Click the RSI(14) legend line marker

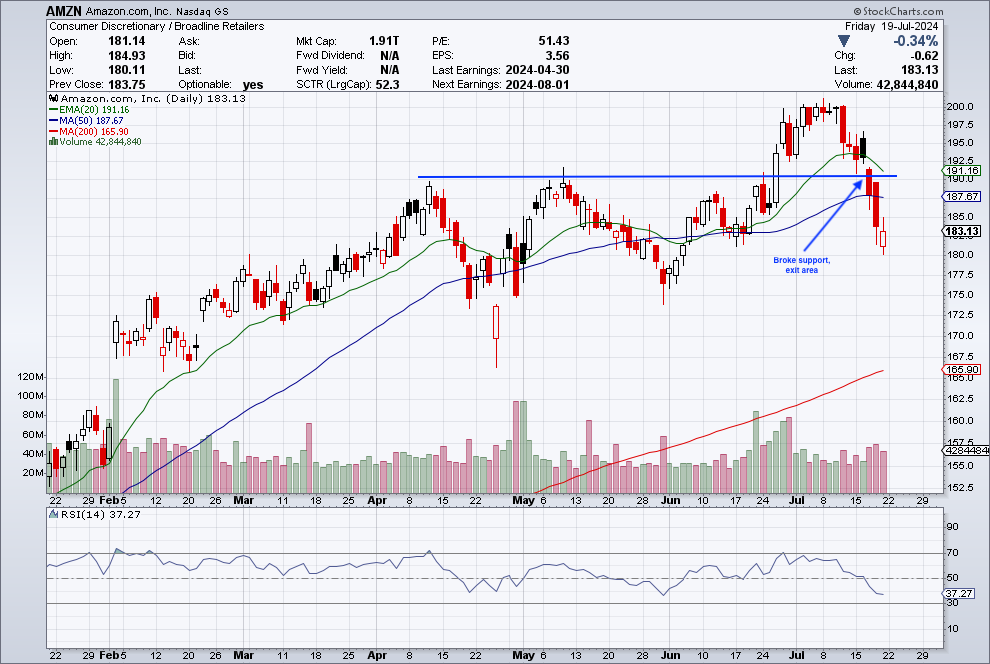(54, 514)
